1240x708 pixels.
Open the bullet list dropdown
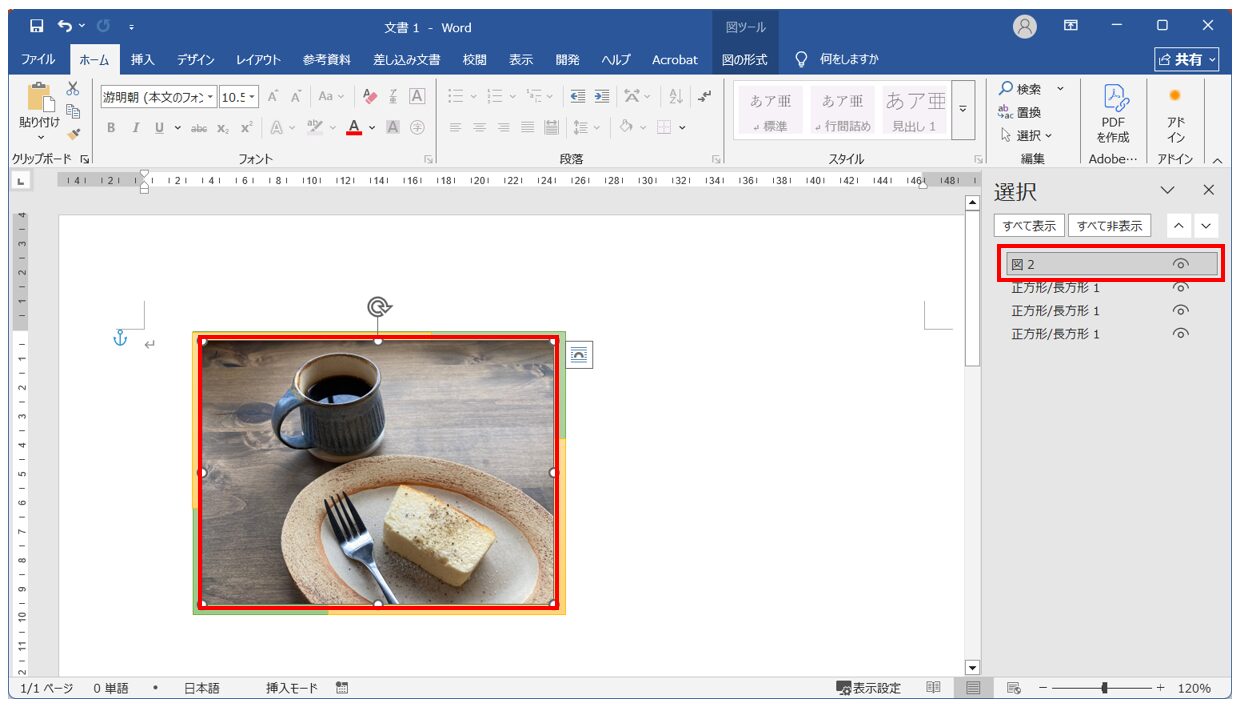click(473, 97)
